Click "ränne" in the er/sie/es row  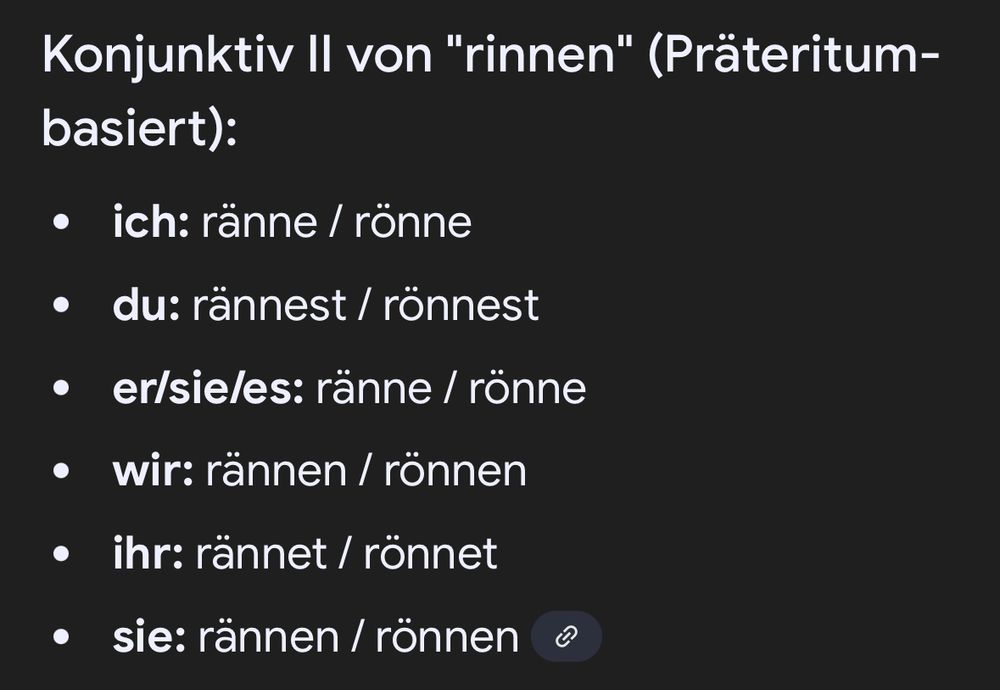click(373, 388)
